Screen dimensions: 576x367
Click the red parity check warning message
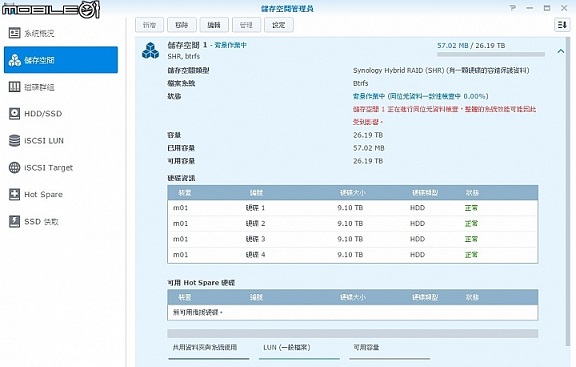coord(444,115)
